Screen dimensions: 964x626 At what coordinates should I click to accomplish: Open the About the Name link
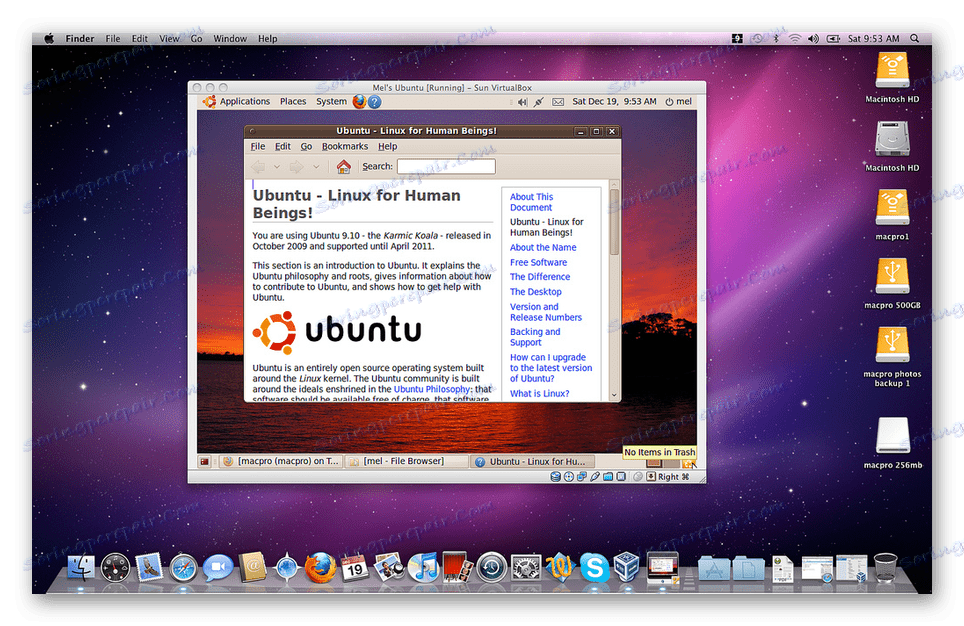click(543, 247)
